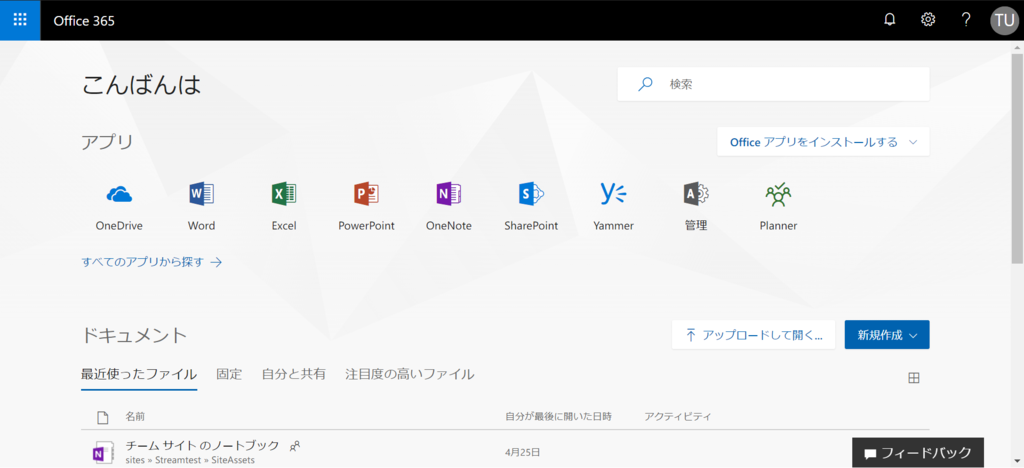Switch to grid view icon
Viewport: 1024px width, 468px height.
(914, 377)
